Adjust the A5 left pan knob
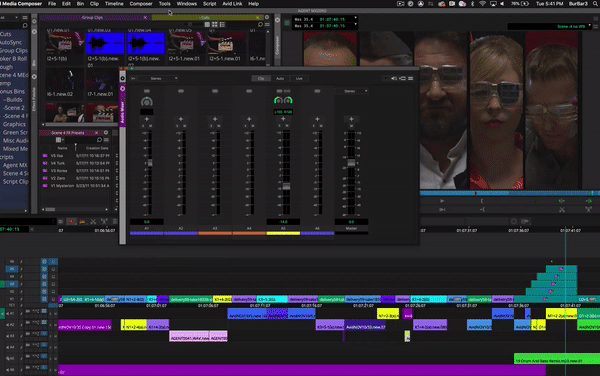The height and width of the screenshot is (376, 600). 278,100
